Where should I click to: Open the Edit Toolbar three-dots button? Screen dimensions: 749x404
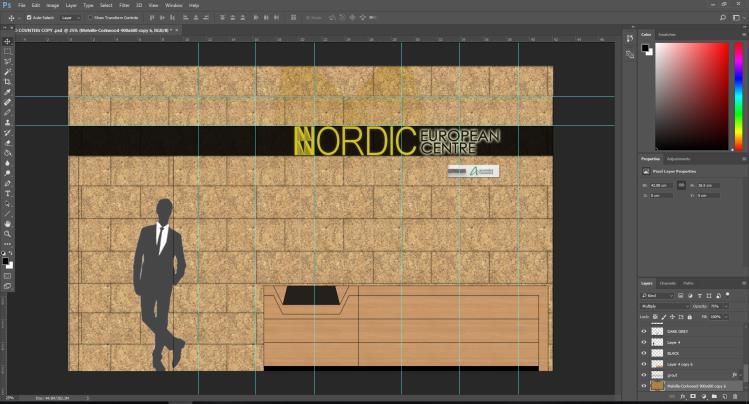(x=7, y=244)
